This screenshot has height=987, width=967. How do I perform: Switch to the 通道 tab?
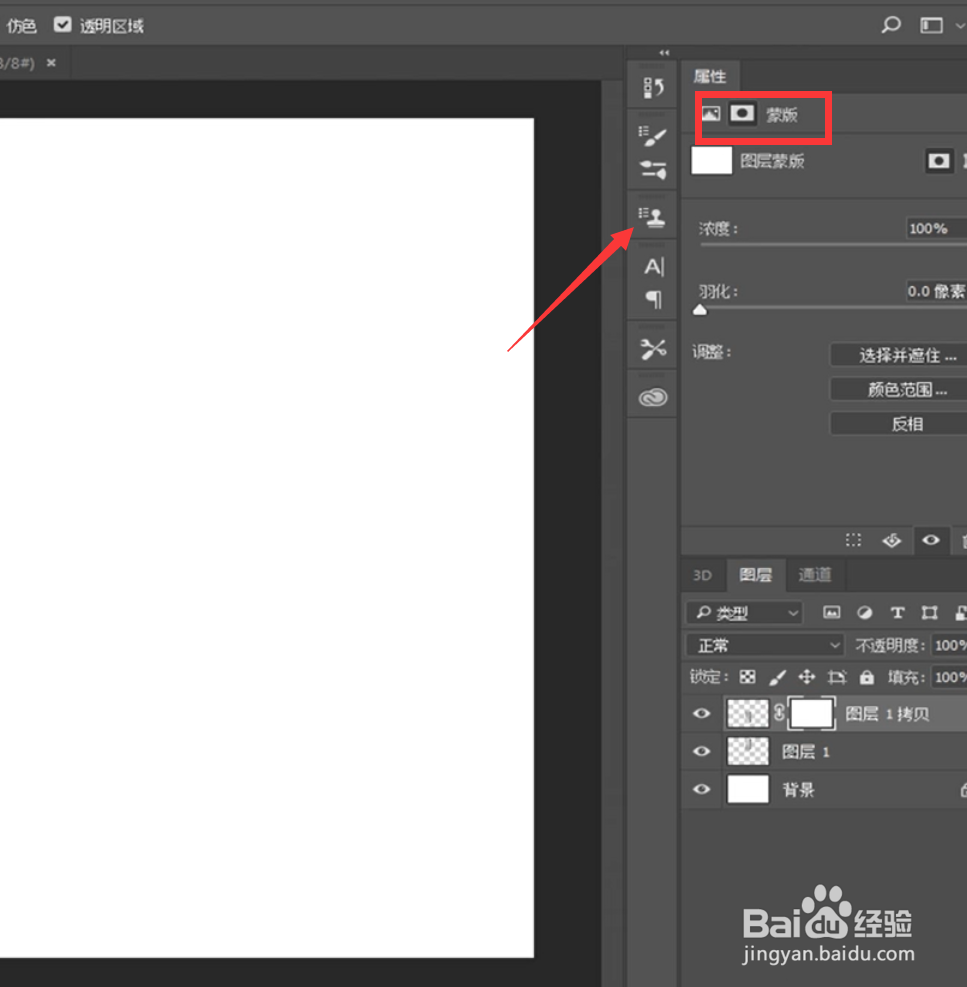tap(815, 575)
